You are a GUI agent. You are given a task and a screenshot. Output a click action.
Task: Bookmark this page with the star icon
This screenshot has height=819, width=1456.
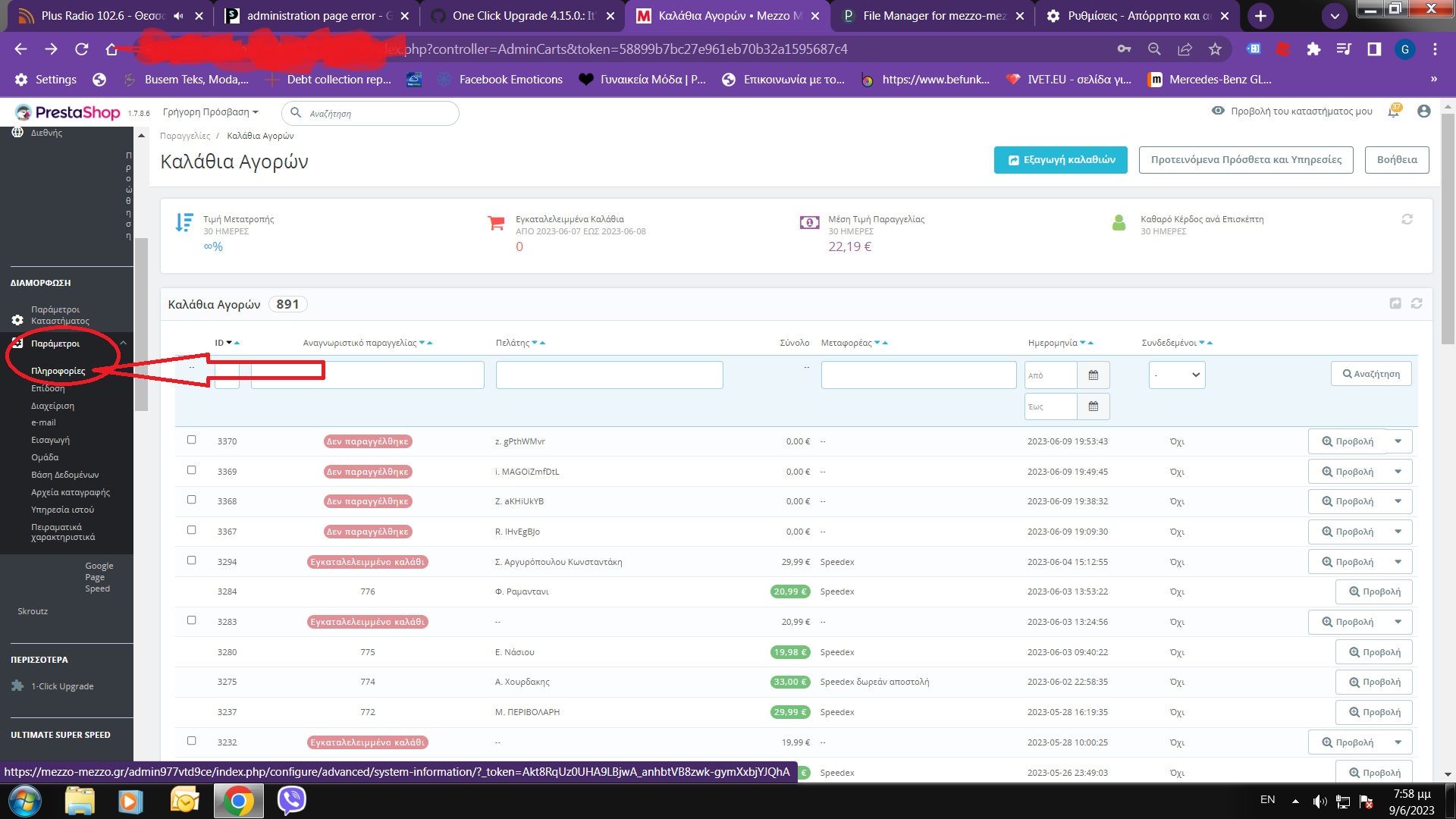click(1215, 49)
